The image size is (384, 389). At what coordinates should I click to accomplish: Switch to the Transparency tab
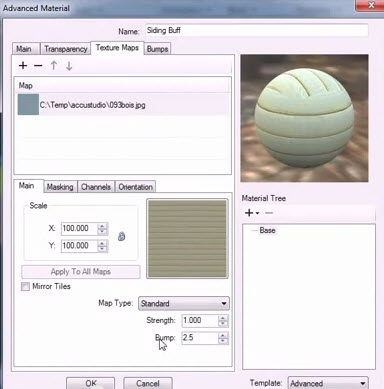tap(66, 49)
